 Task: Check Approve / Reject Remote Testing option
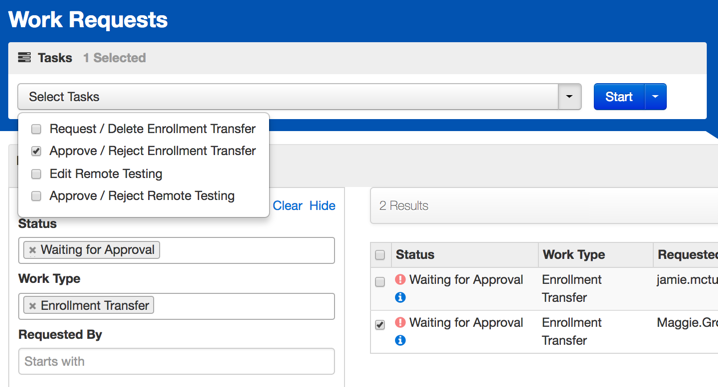coord(36,196)
